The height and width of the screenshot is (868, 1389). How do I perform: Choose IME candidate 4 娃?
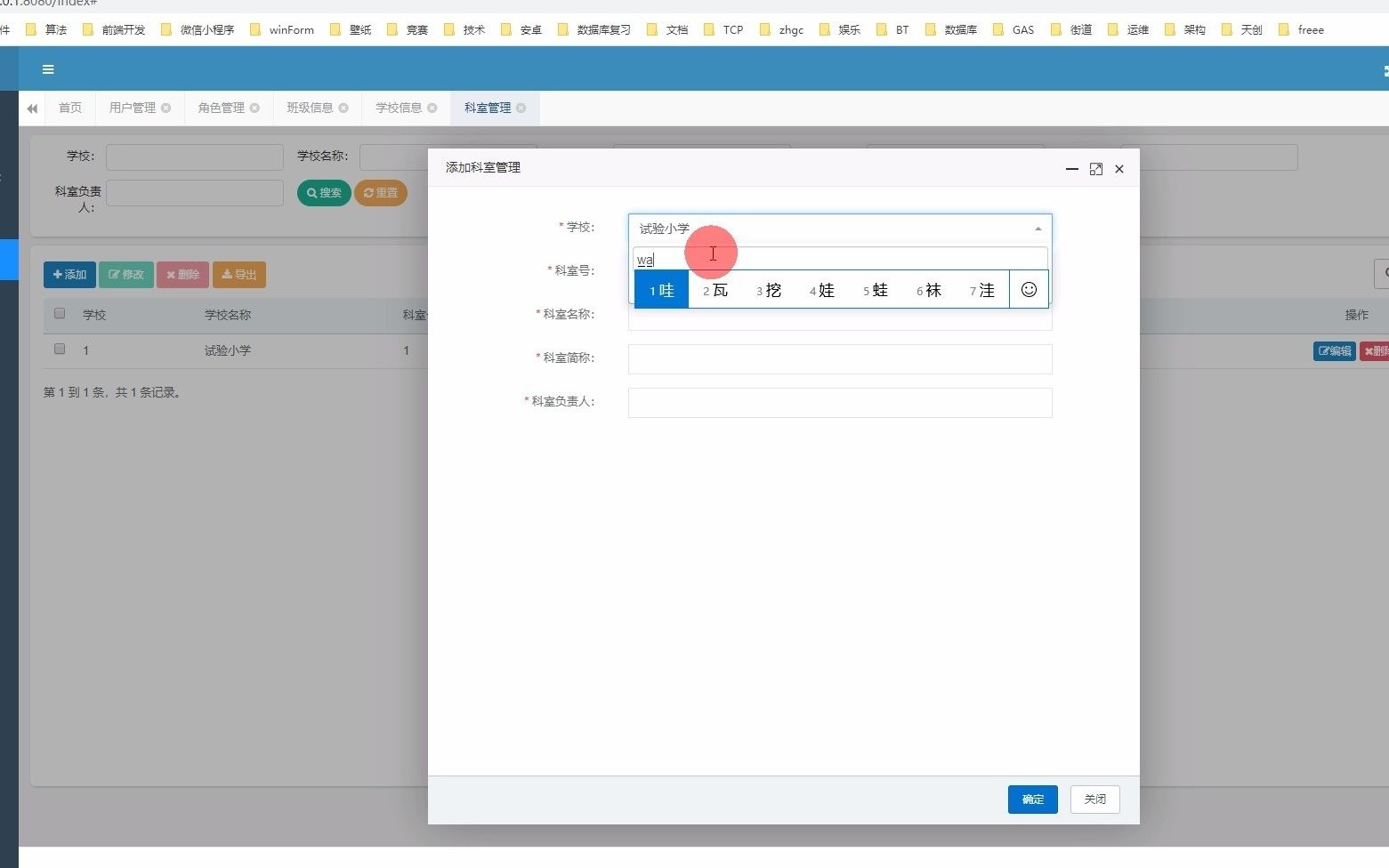pyautogui.click(x=822, y=290)
